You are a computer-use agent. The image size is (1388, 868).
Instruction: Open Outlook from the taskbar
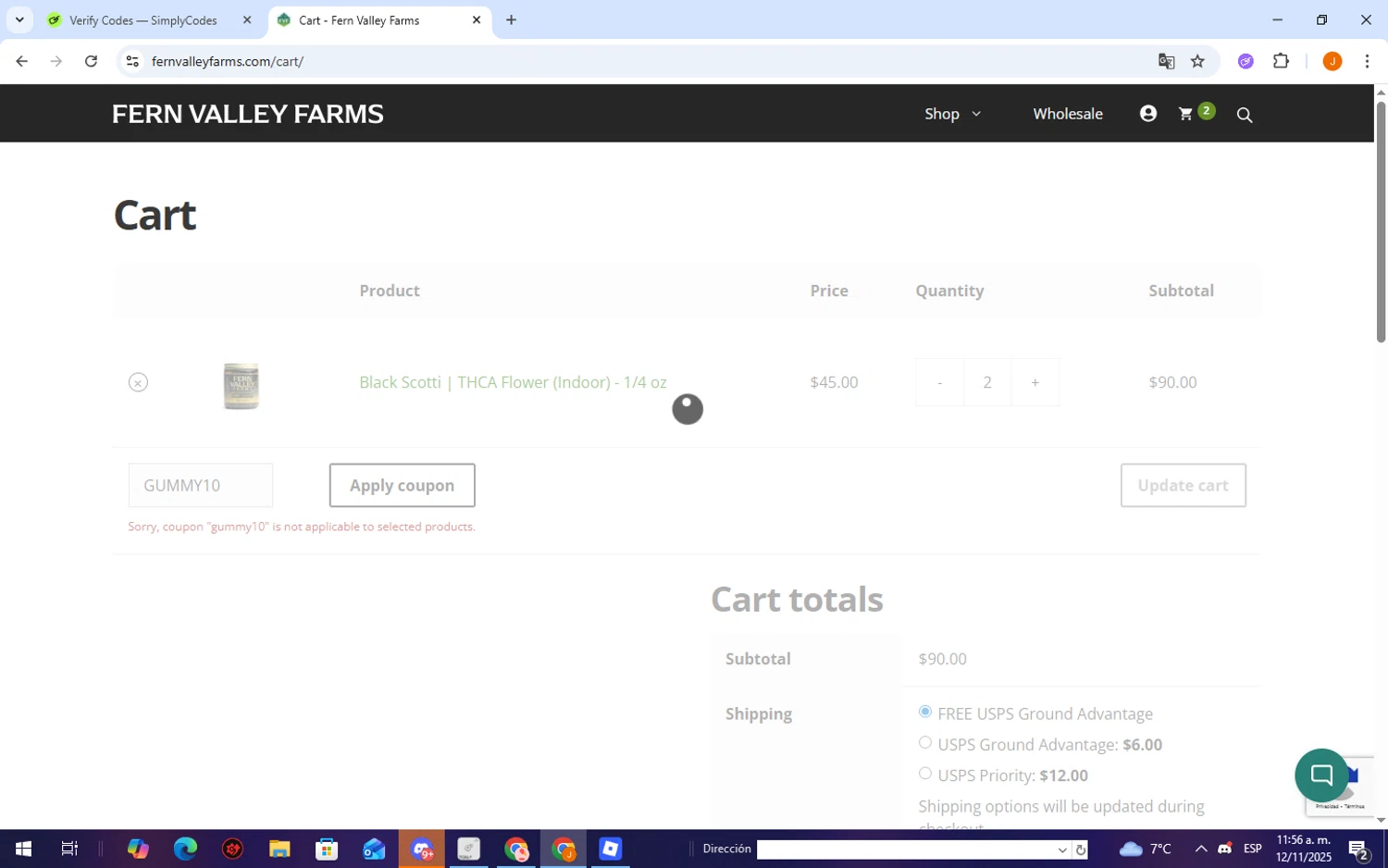coord(374,849)
